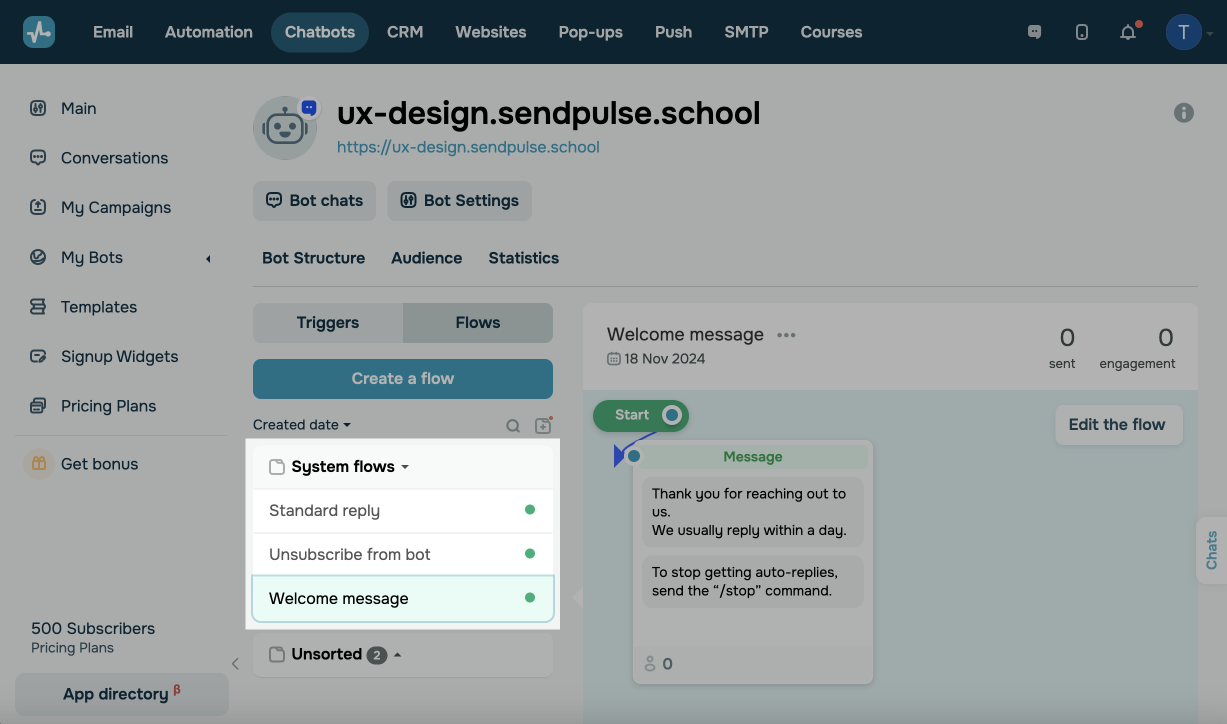1227x724 pixels.
Task: Switch to the Bot Structure tab
Action: (313, 258)
